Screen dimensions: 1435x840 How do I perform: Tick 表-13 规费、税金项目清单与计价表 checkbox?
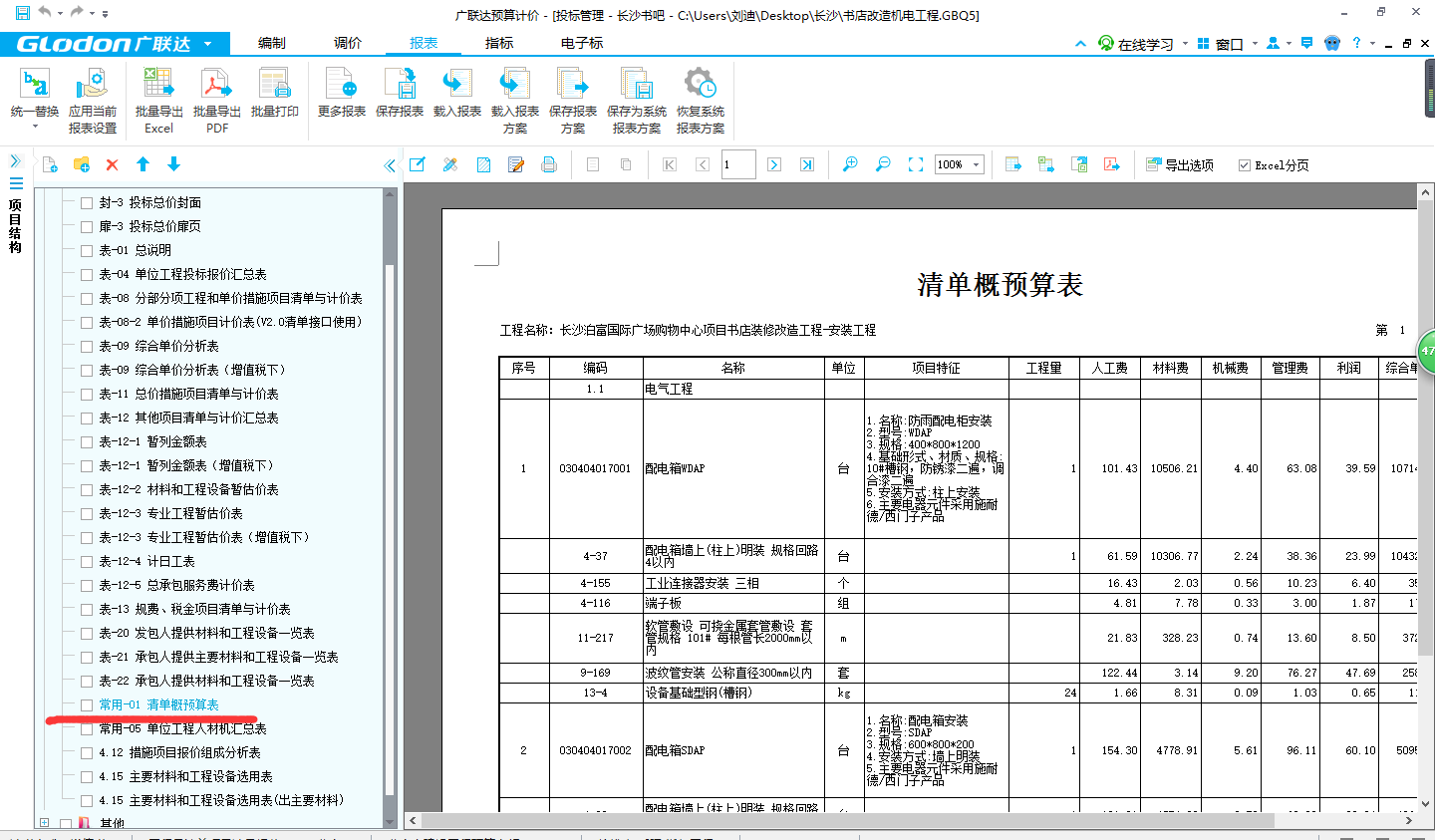87,609
